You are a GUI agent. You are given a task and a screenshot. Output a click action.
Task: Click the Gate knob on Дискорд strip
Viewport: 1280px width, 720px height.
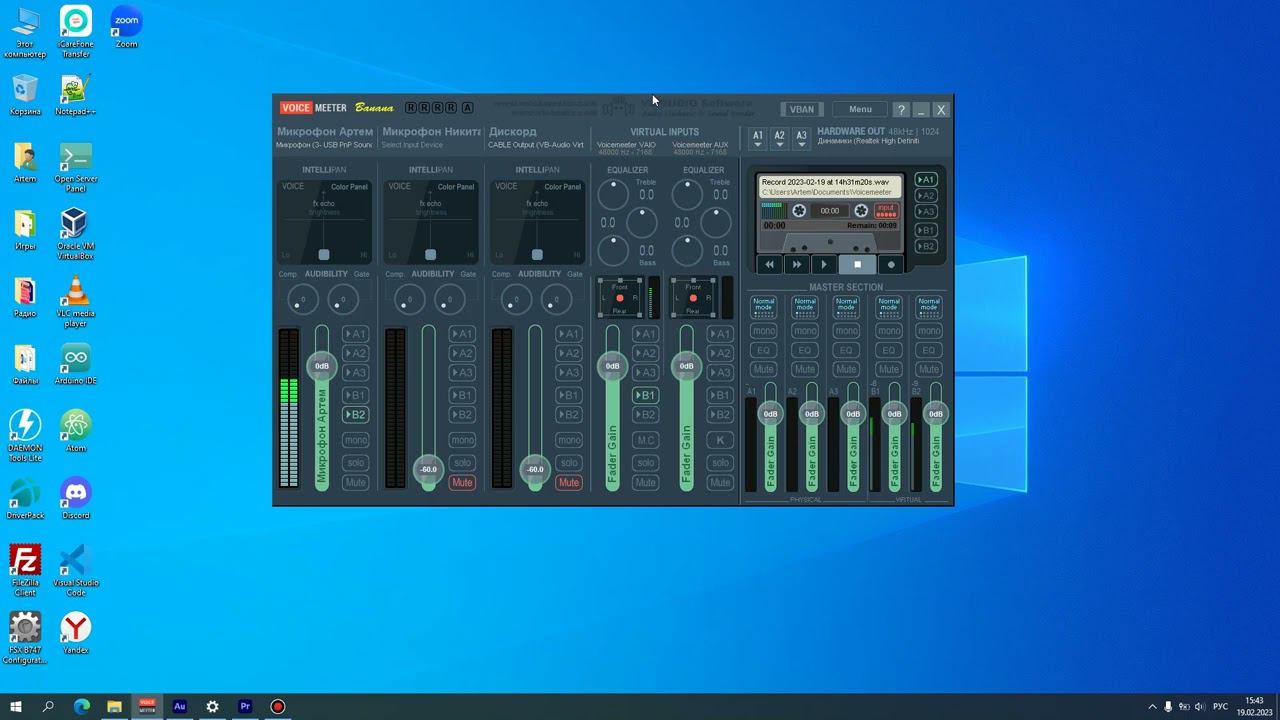pyautogui.click(x=556, y=298)
